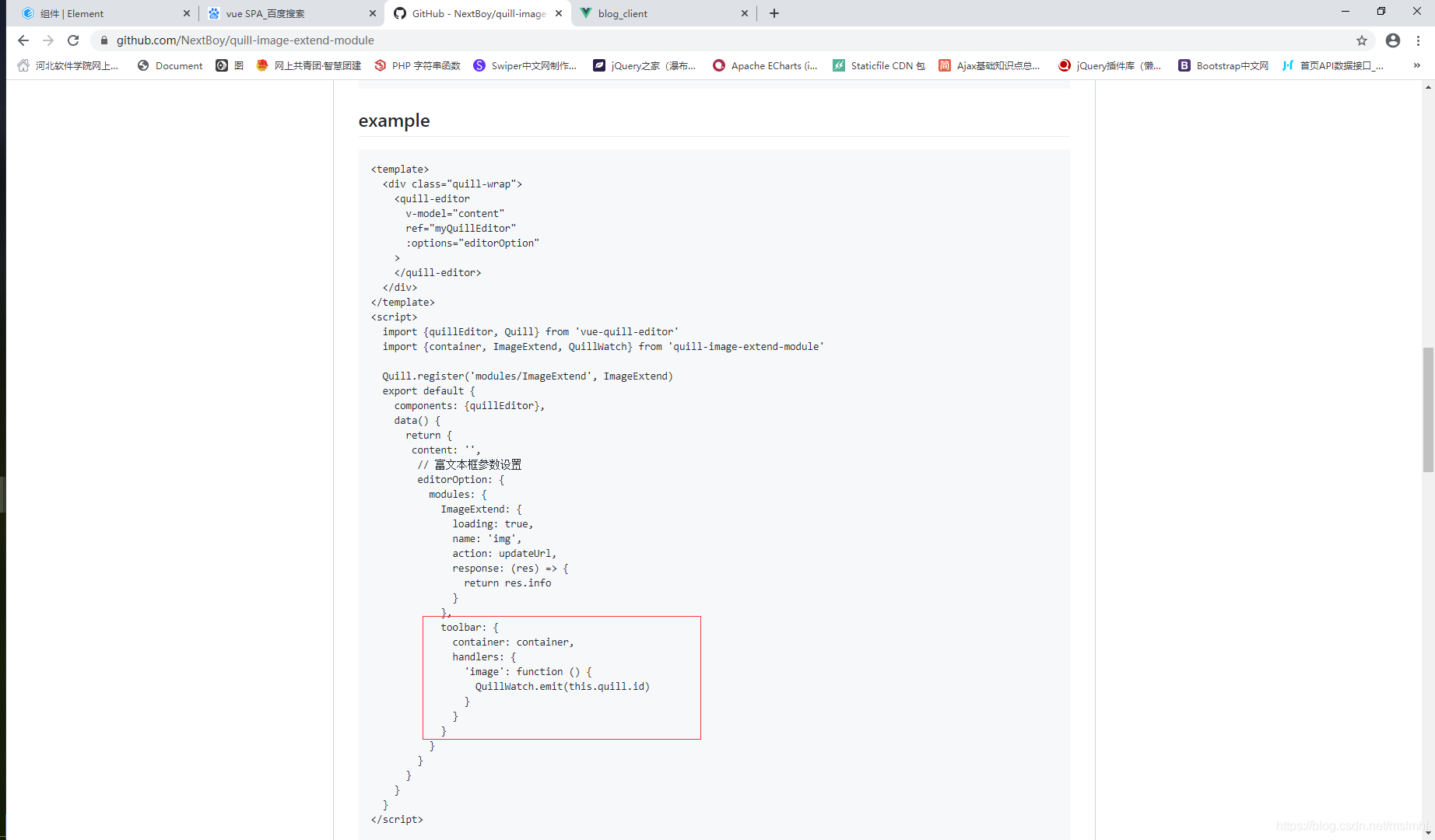The height and width of the screenshot is (840, 1435).
Task: Open a new browser tab
Action: click(x=774, y=13)
